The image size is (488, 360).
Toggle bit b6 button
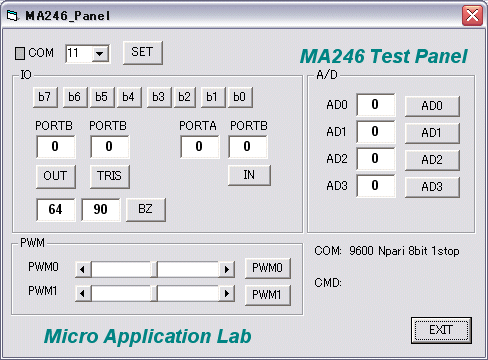pos(75,97)
